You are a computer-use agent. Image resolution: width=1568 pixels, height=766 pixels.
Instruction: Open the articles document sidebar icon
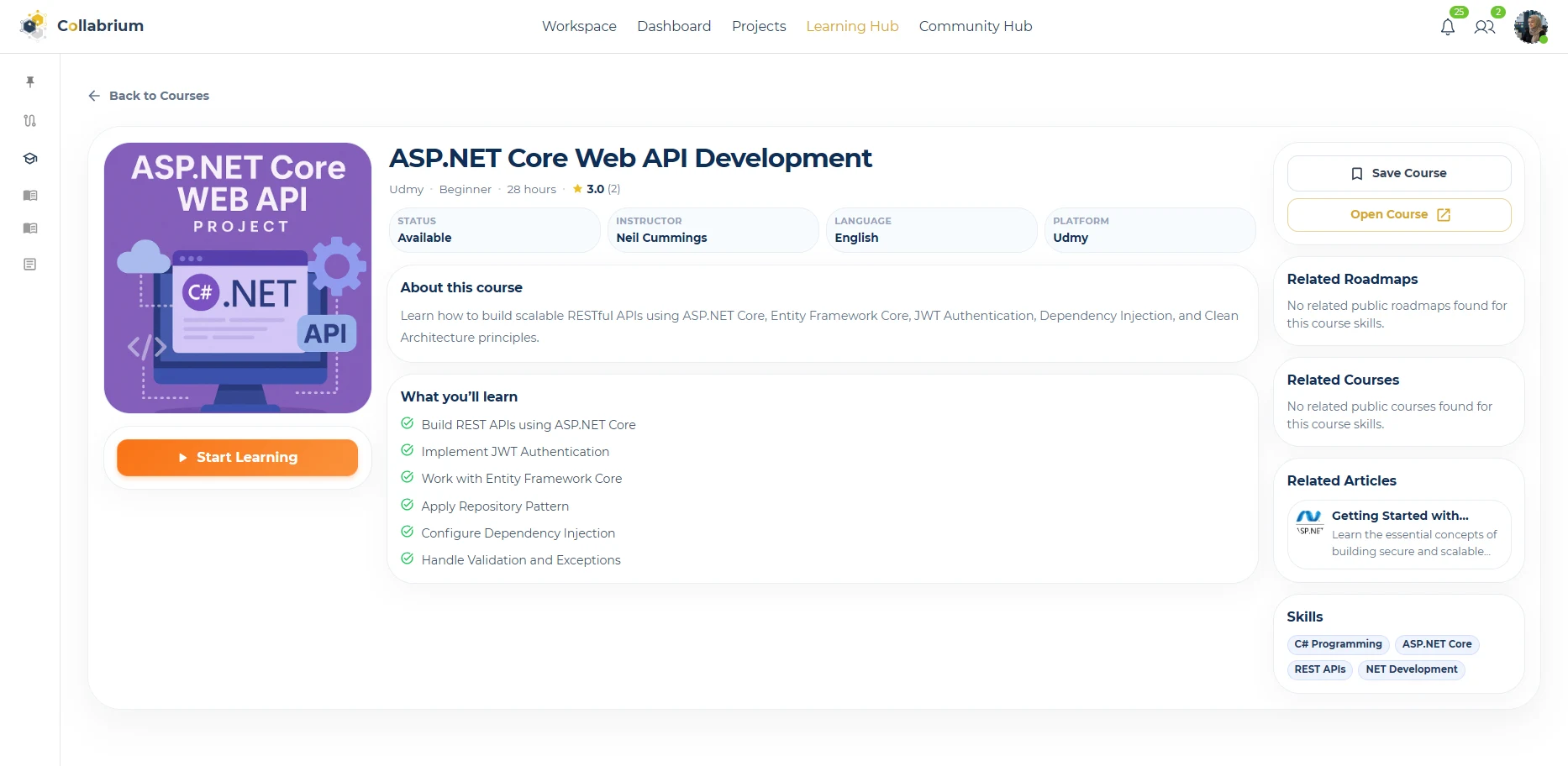pos(30,265)
